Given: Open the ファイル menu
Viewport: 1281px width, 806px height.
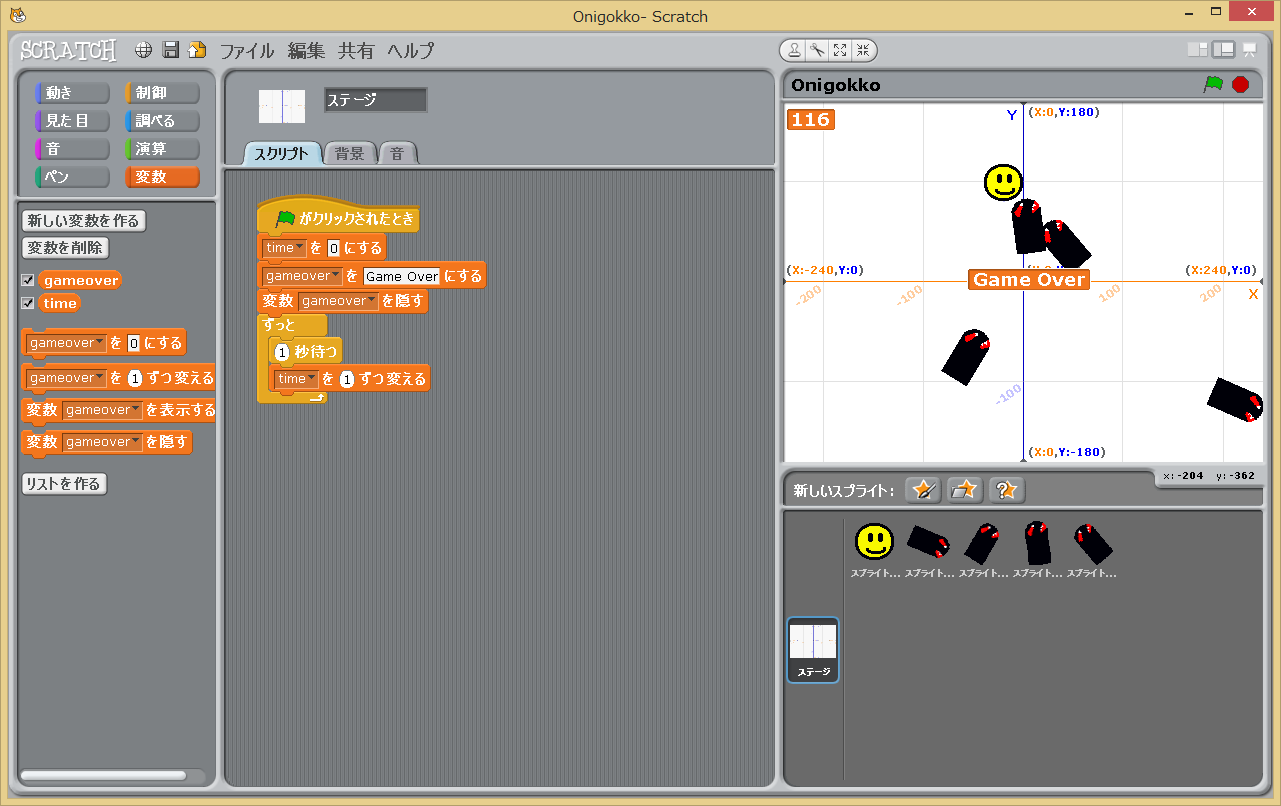Looking at the screenshot, I should 247,50.
